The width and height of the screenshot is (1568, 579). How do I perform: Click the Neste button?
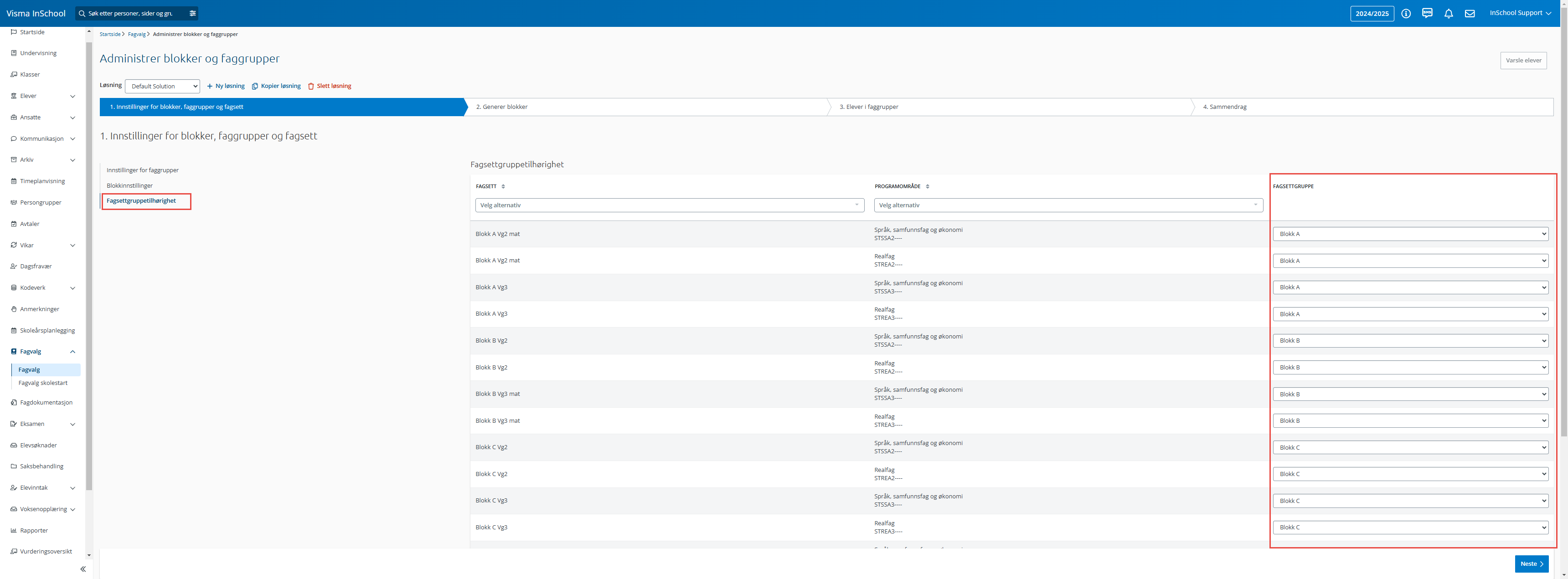coord(1532,564)
